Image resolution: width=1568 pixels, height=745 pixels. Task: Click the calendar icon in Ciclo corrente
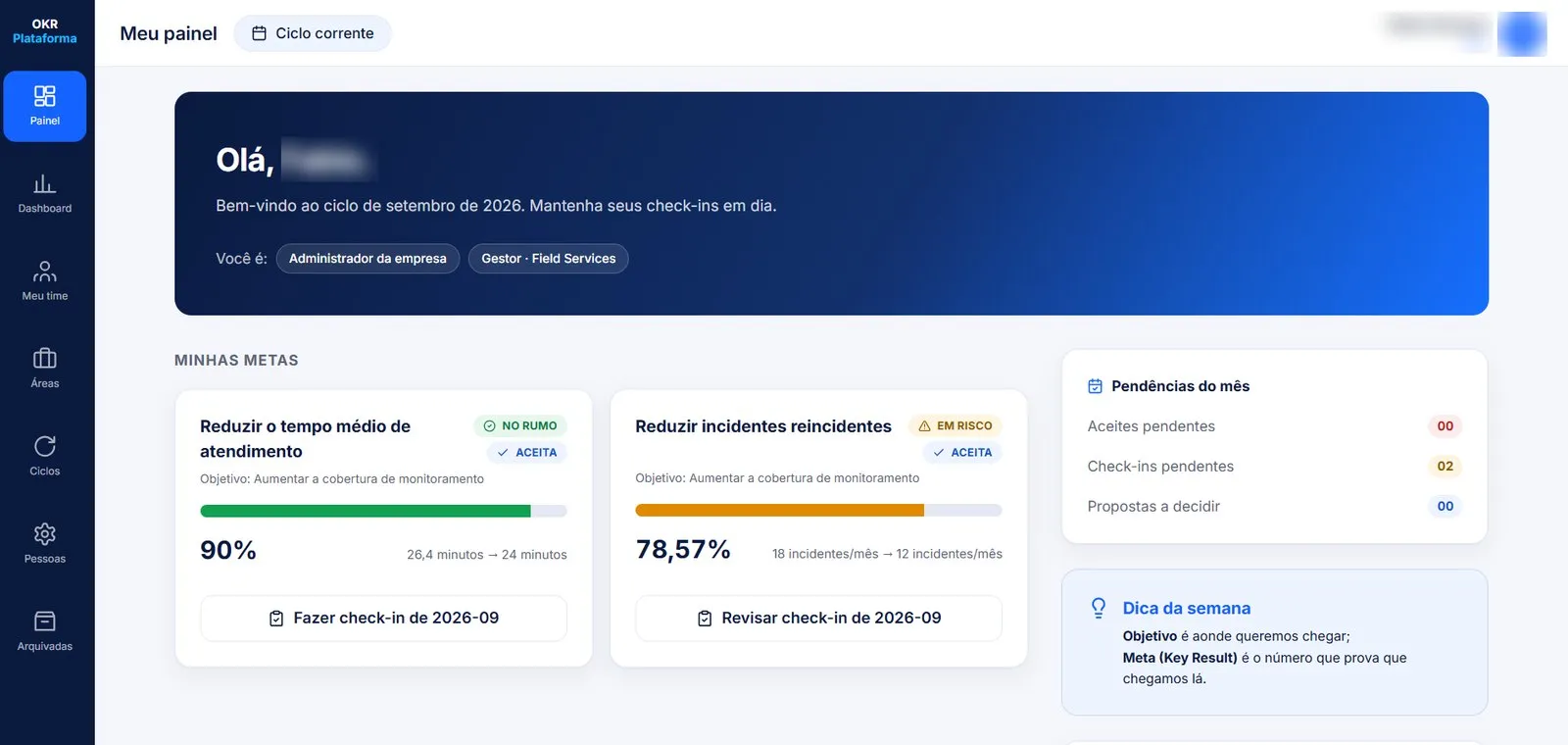259,33
